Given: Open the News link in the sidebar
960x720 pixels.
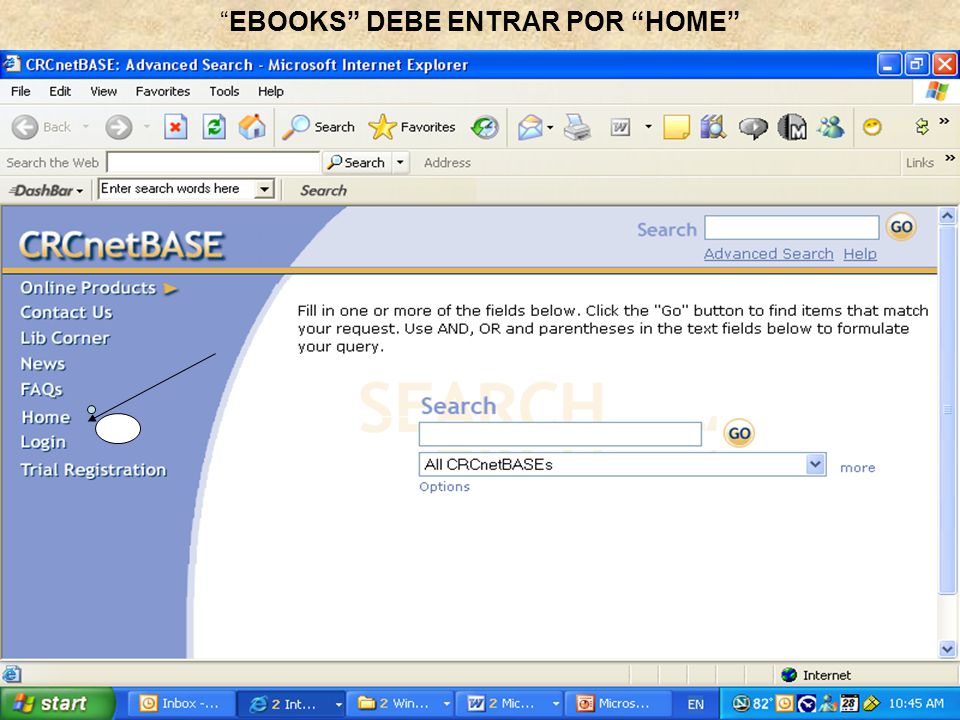Looking at the screenshot, I should [43, 364].
